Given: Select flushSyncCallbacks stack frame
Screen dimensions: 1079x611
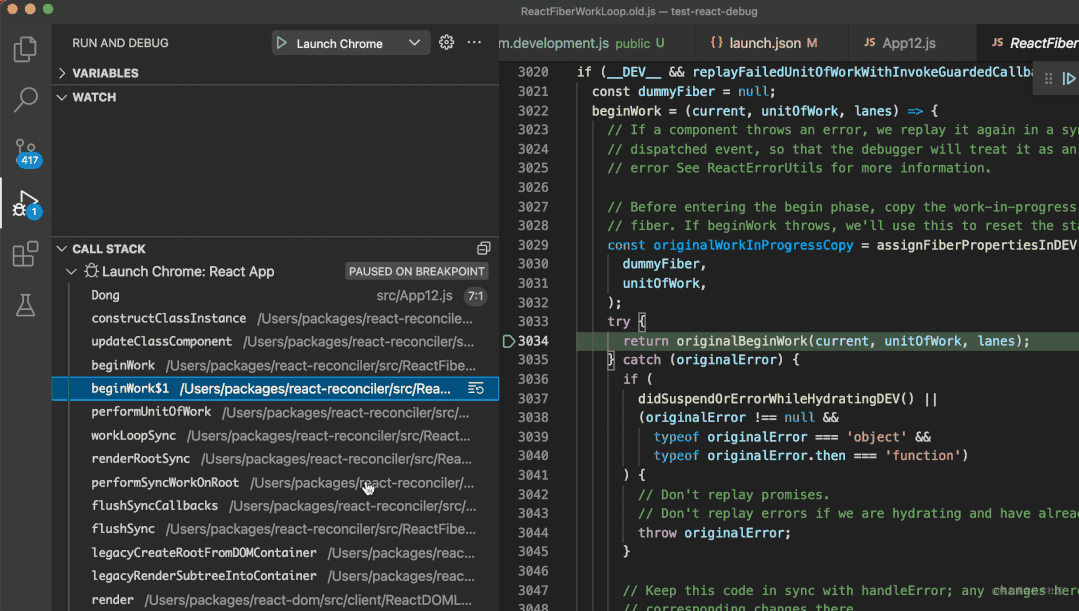Looking at the screenshot, I should click(x=275, y=506).
